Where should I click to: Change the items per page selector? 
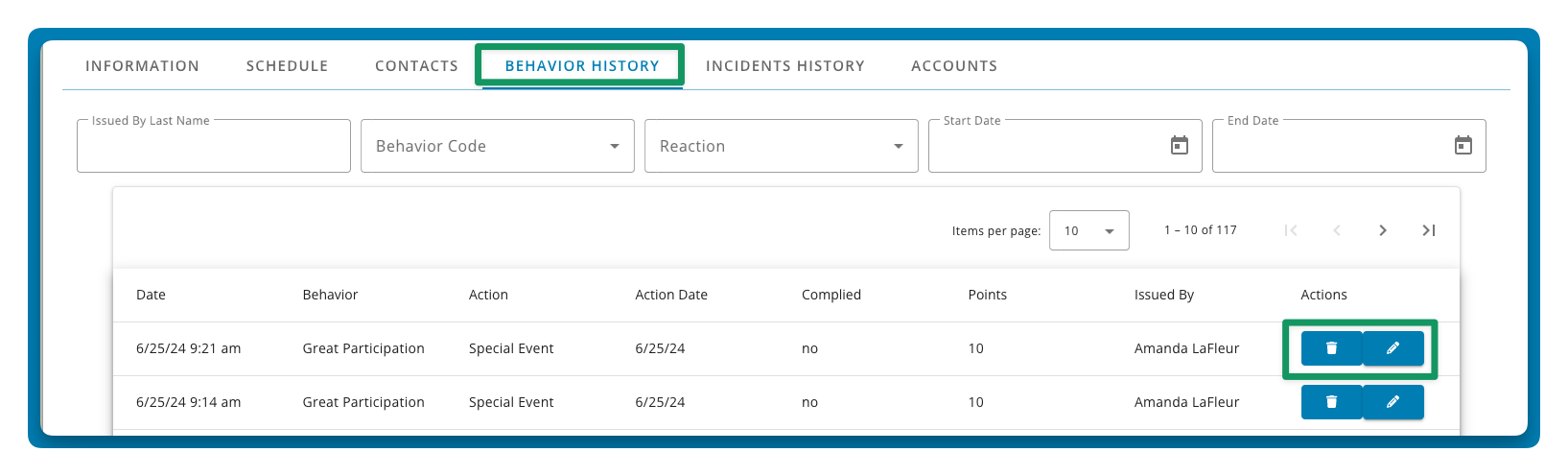[1089, 230]
